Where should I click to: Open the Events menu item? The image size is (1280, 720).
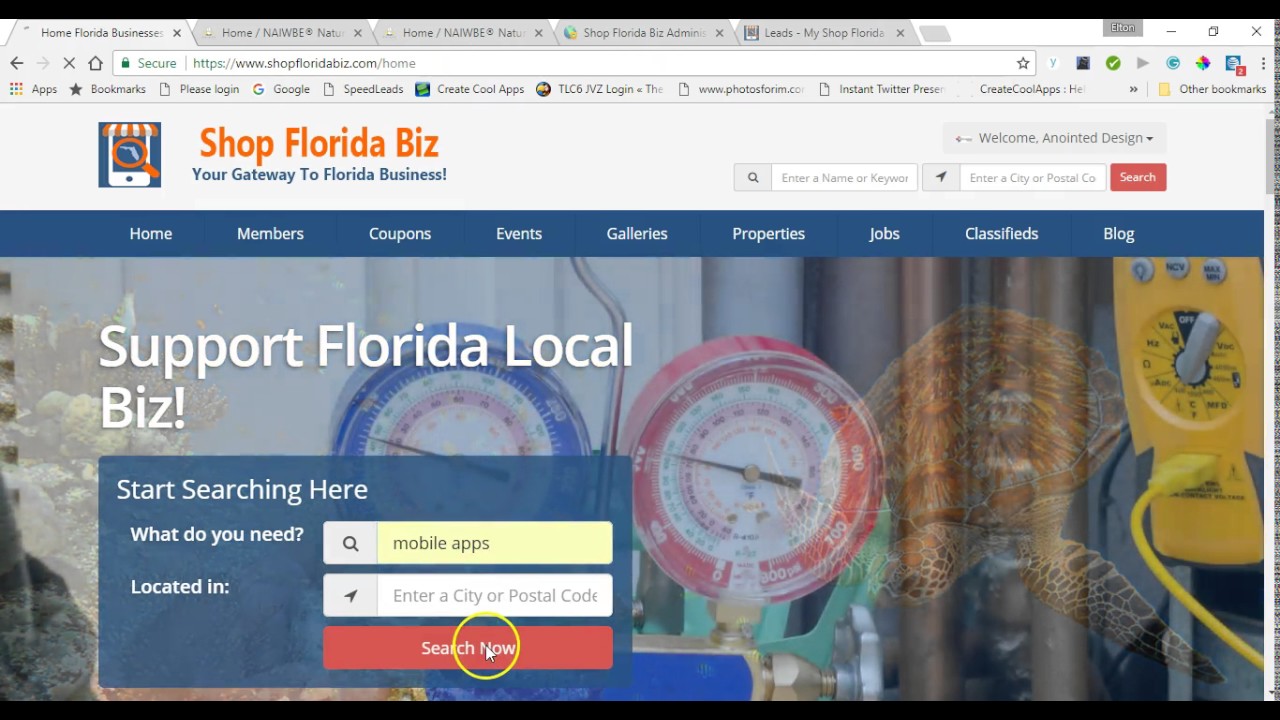tap(519, 233)
